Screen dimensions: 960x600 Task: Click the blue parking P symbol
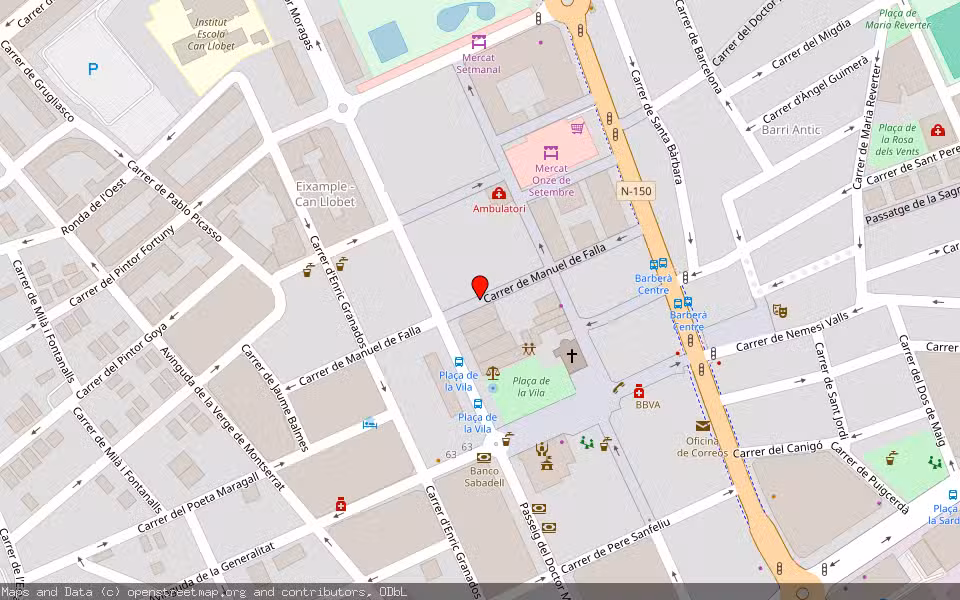[92, 68]
